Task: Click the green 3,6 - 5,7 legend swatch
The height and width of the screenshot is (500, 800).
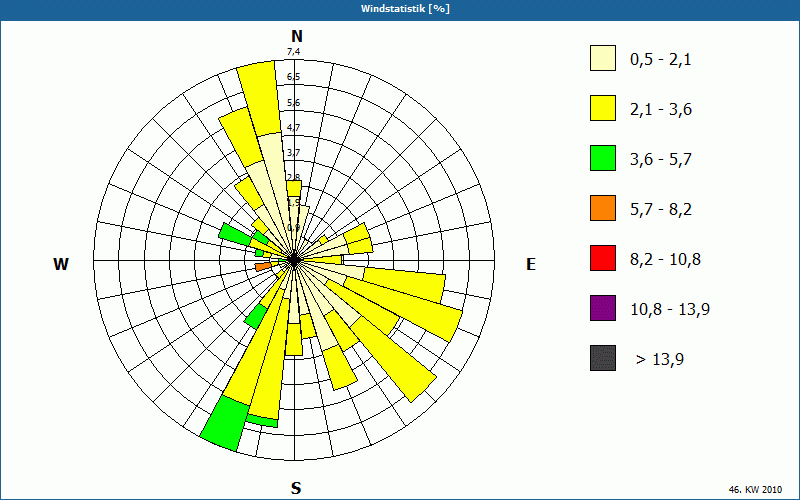Action: (603, 158)
